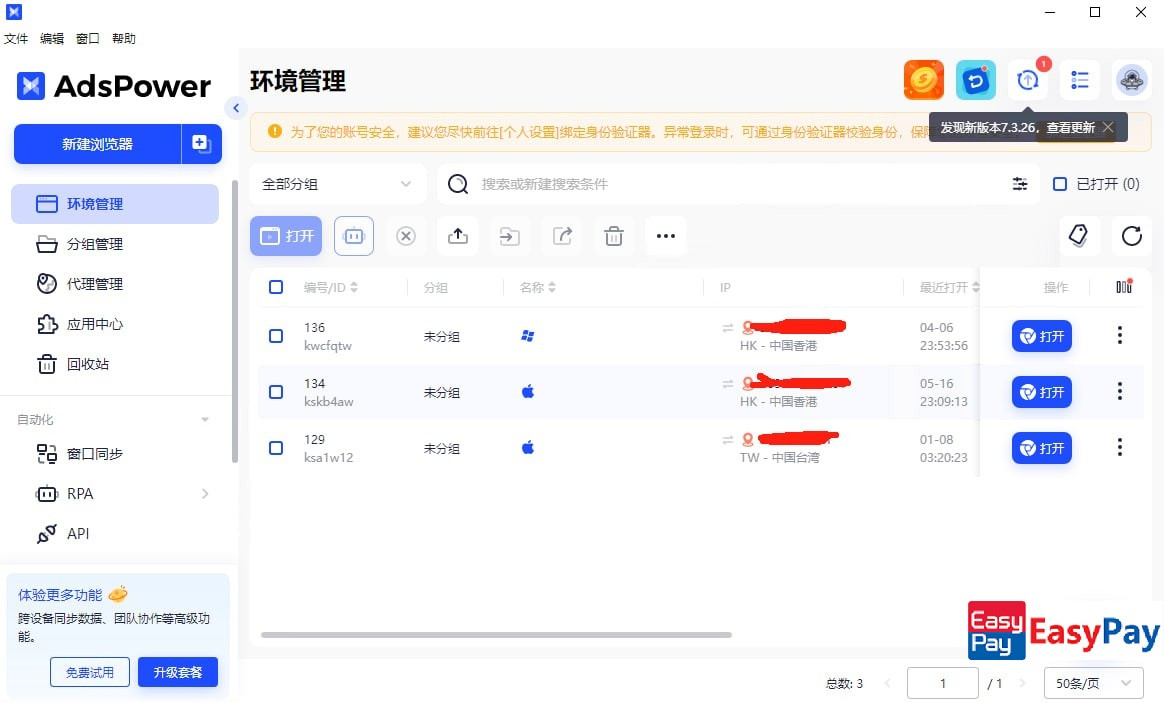Refresh the environment list
Viewport: 1164px width, 703px height.
click(1131, 236)
